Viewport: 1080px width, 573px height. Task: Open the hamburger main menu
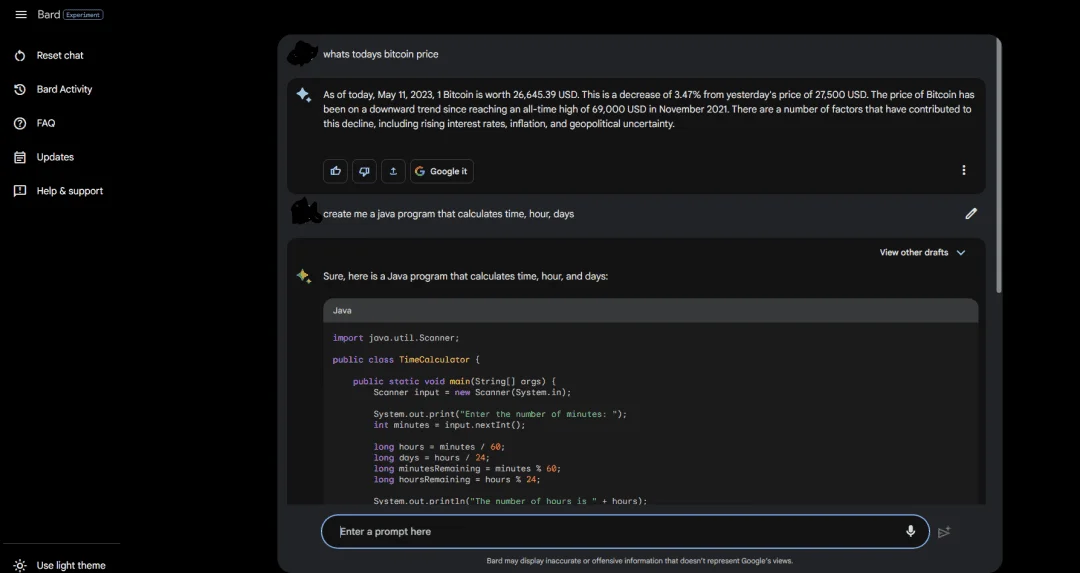click(x=21, y=14)
